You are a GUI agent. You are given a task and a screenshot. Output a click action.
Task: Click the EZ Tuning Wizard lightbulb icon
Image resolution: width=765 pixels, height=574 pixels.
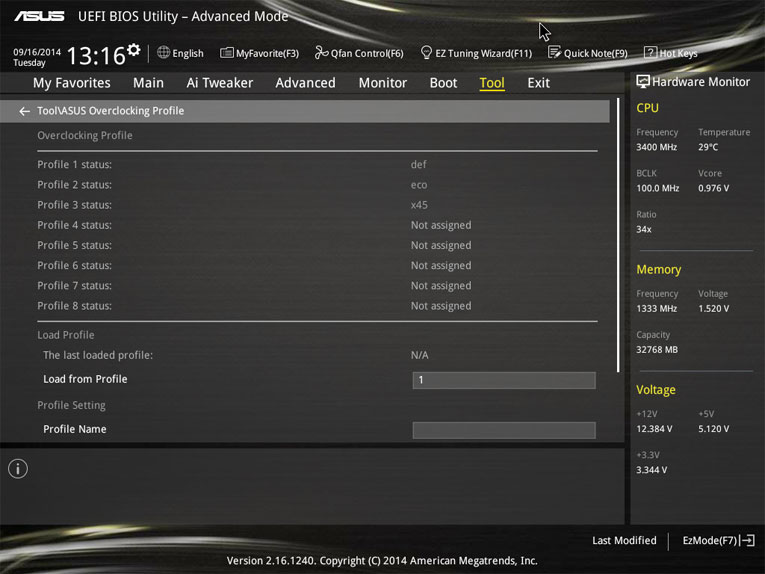426,52
